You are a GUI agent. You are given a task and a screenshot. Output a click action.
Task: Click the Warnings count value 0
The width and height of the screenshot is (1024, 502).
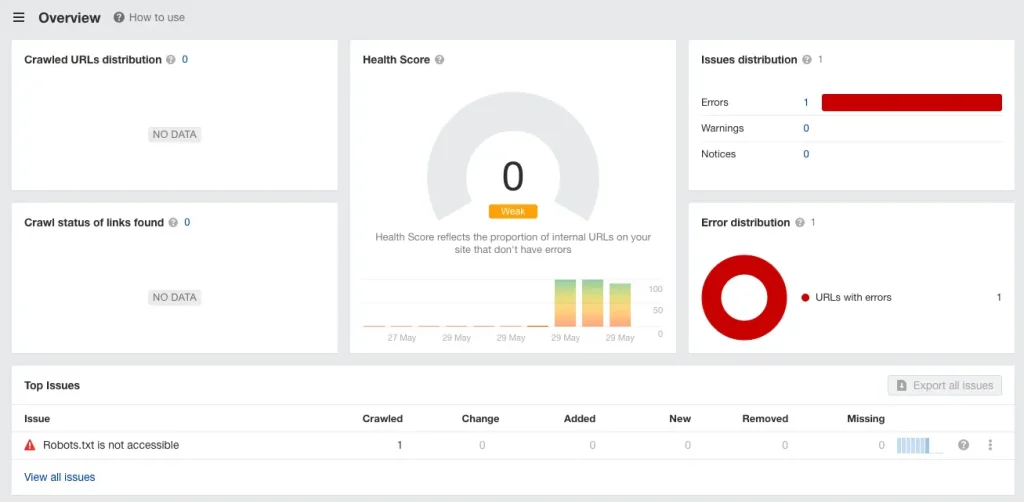pyautogui.click(x=806, y=129)
